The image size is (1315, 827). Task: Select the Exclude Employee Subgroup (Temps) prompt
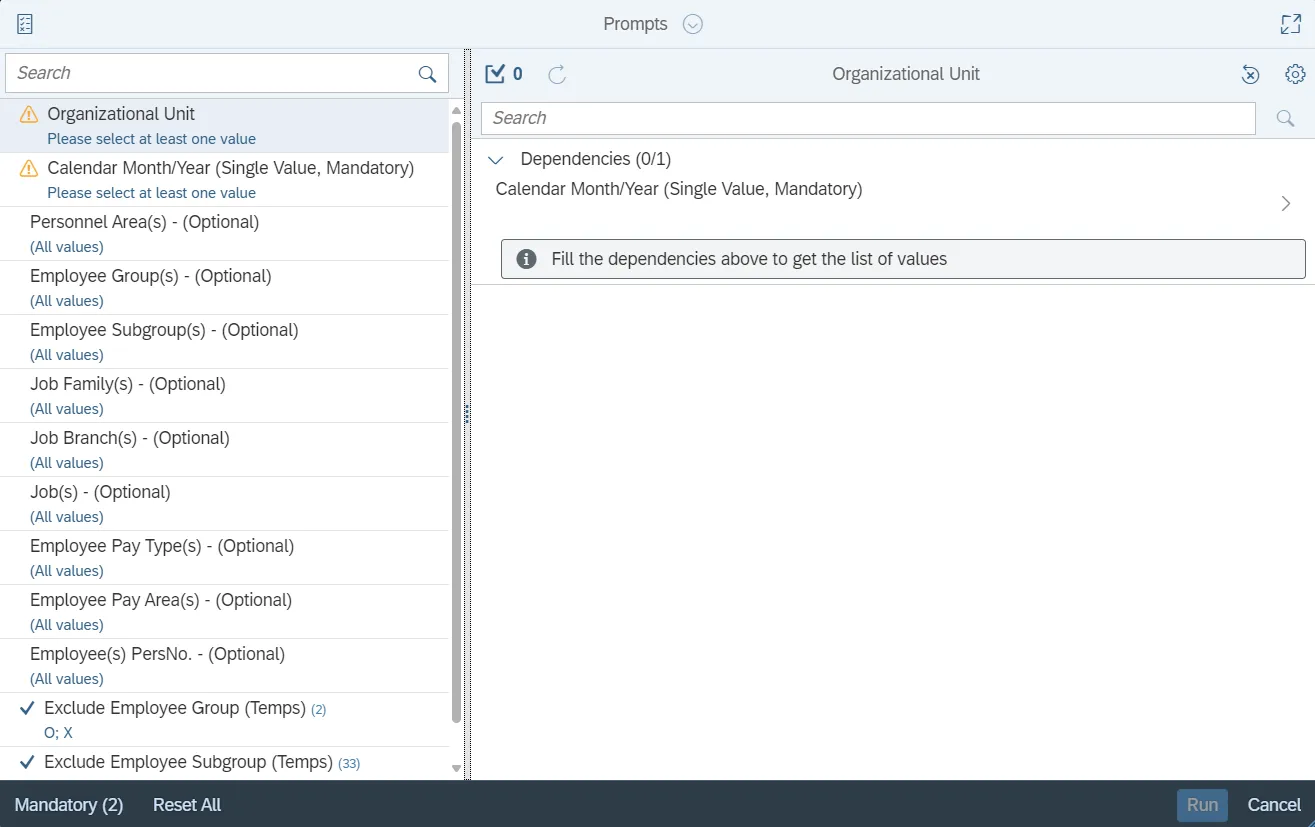tap(188, 762)
